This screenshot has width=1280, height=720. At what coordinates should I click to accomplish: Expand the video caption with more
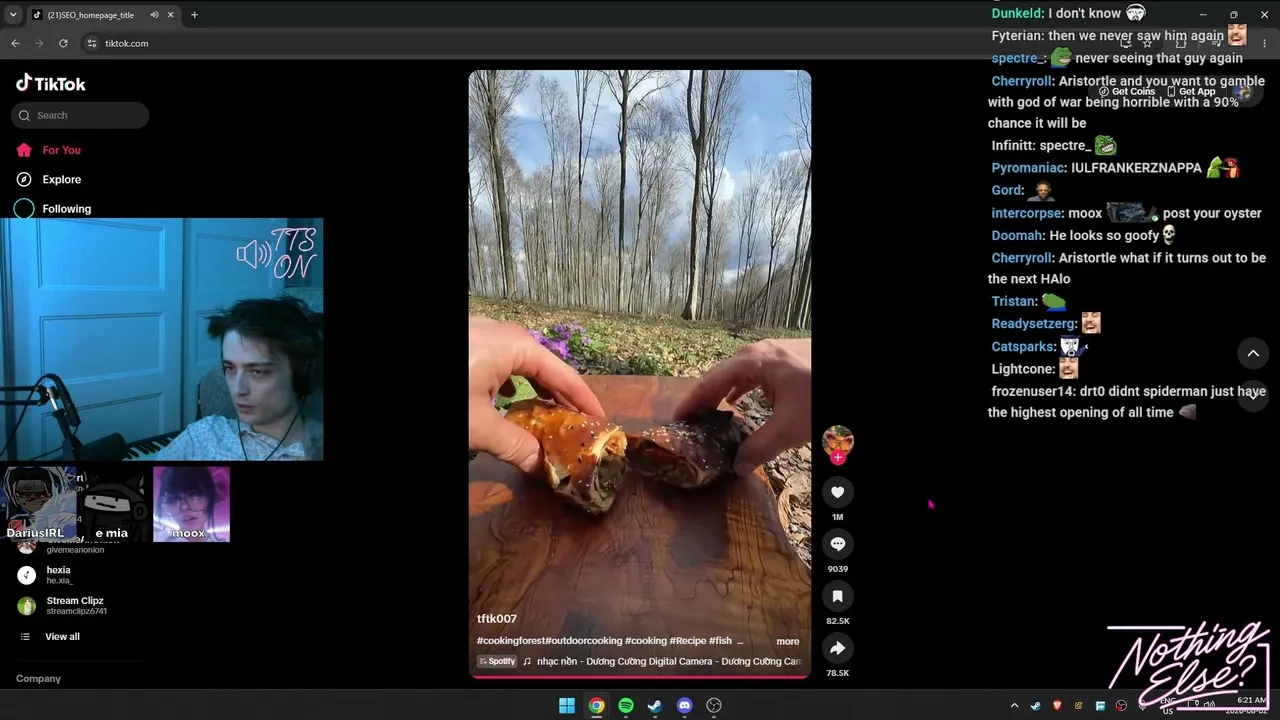coord(788,641)
